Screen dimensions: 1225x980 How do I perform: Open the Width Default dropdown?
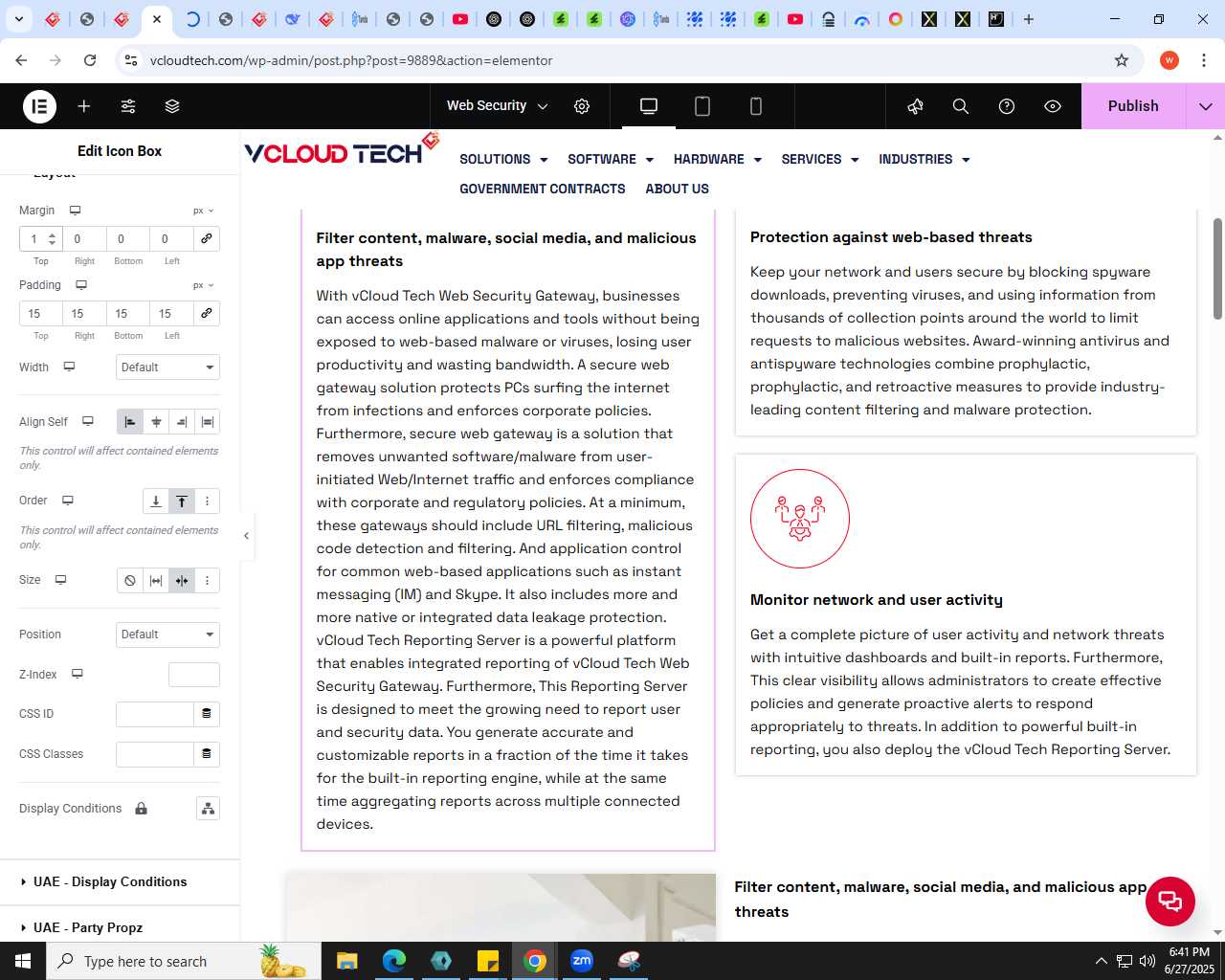tap(167, 367)
